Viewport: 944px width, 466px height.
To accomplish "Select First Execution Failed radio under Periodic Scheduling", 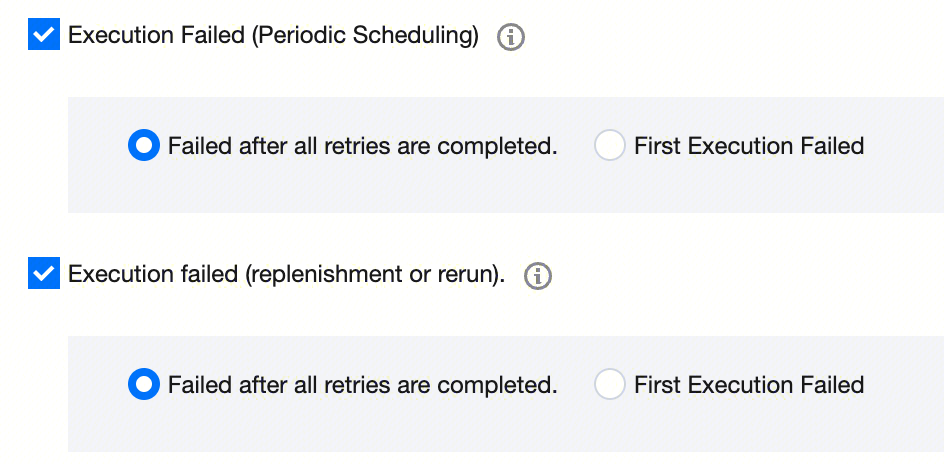I will point(609,146).
